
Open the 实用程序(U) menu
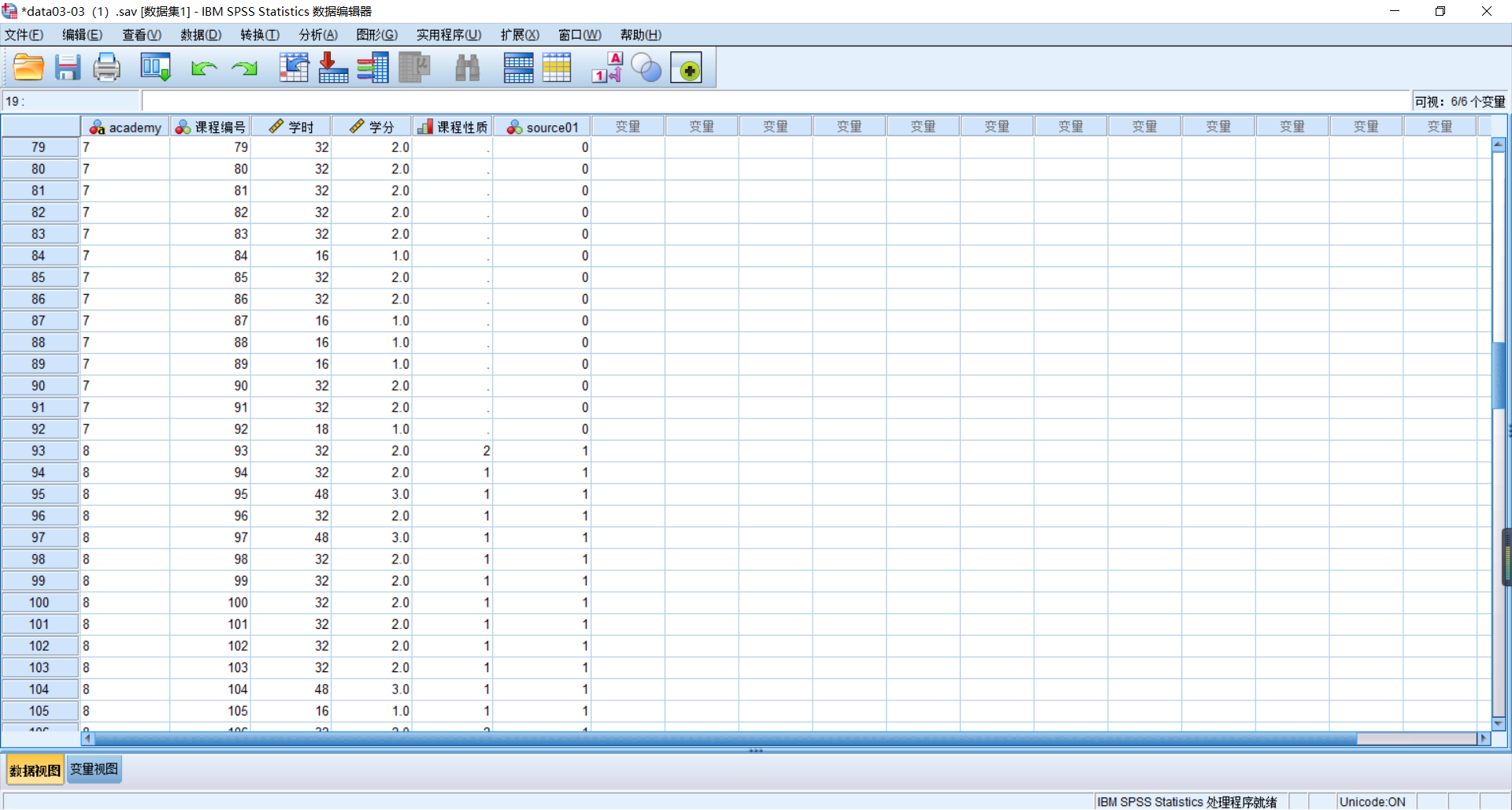click(449, 35)
